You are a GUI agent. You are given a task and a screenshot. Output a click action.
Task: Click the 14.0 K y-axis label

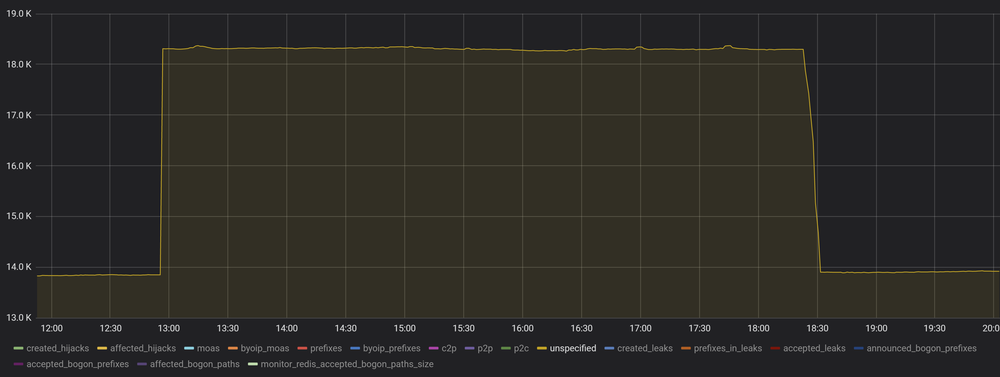click(x=18, y=267)
